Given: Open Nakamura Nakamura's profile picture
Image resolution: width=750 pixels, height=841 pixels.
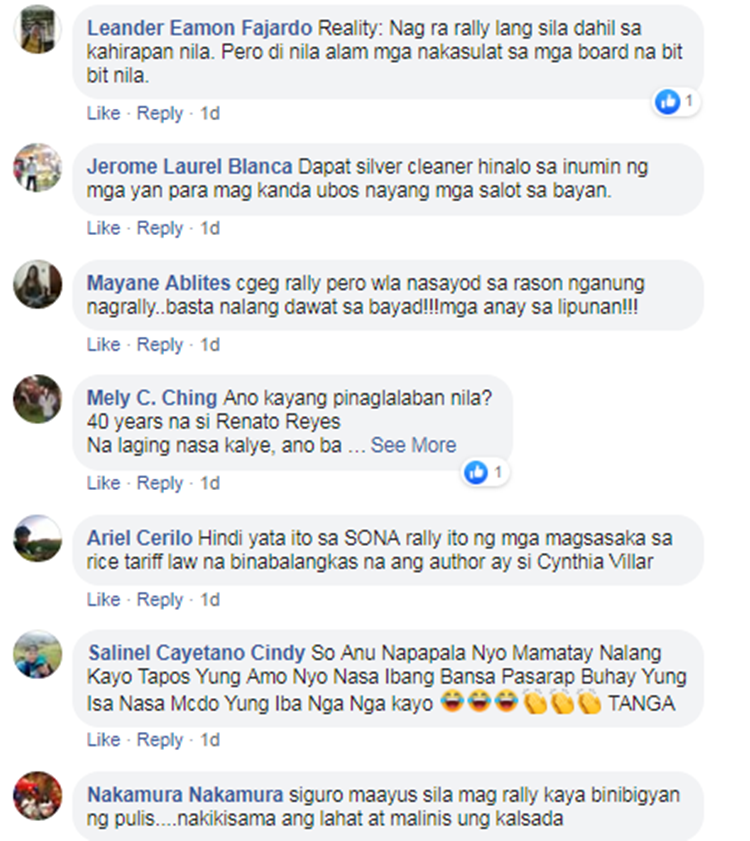Looking at the screenshot, I should tap(38, 795).
